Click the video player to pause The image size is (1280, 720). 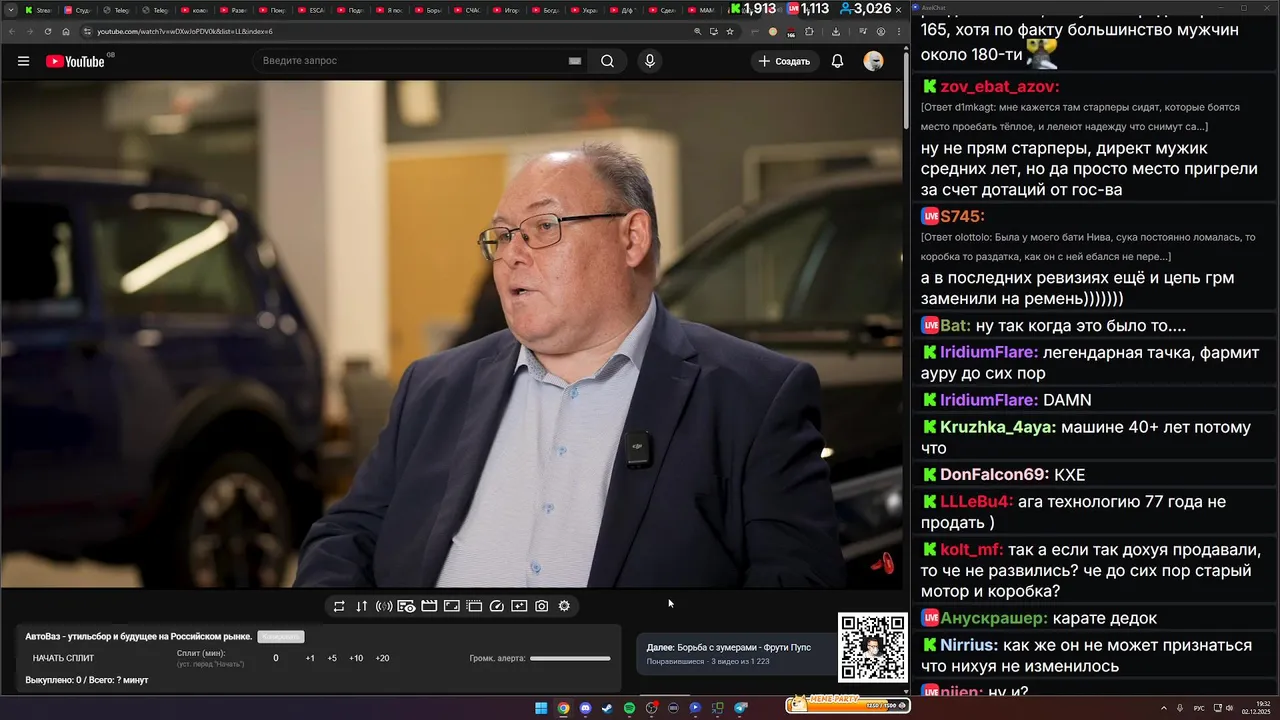tap(451, 334)
